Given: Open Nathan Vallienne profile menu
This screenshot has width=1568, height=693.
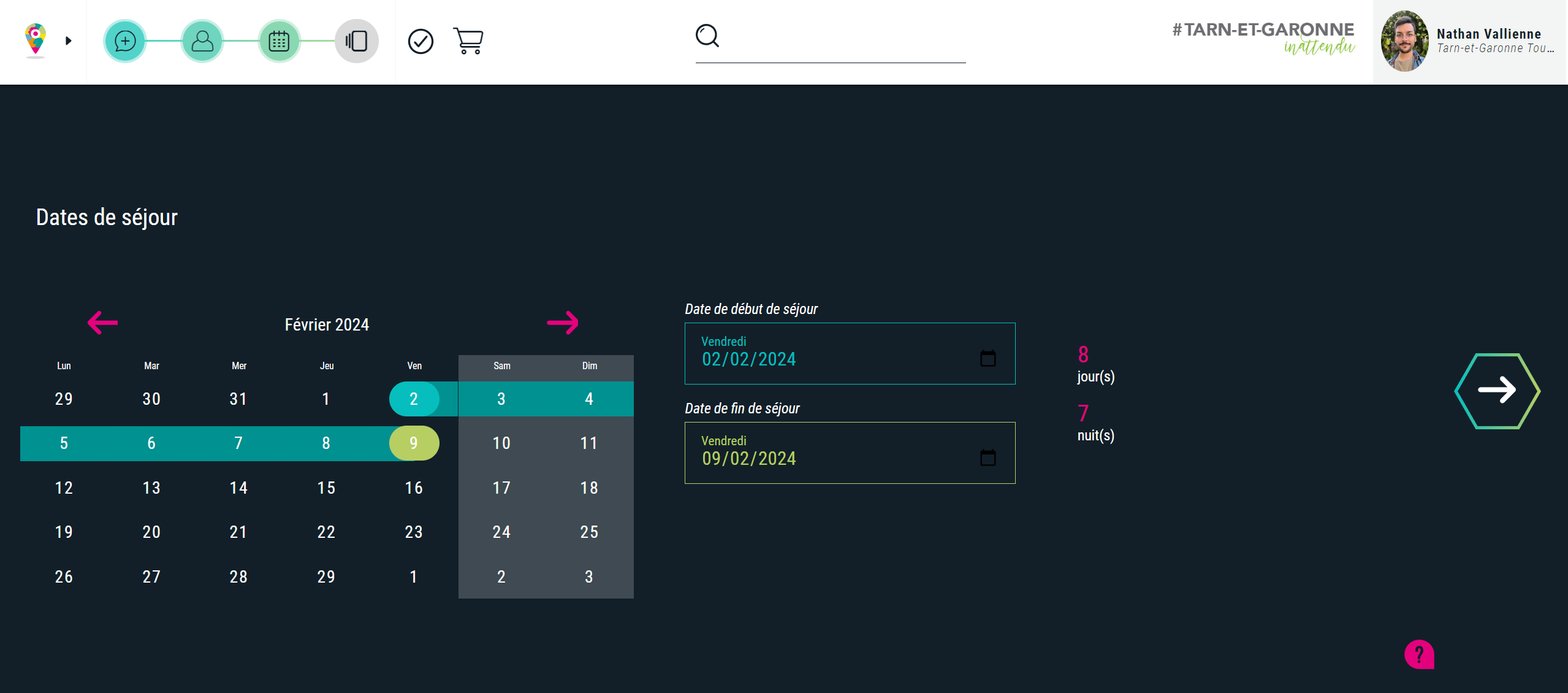Looking at the screenshot, I should (x=1470, y=41).
